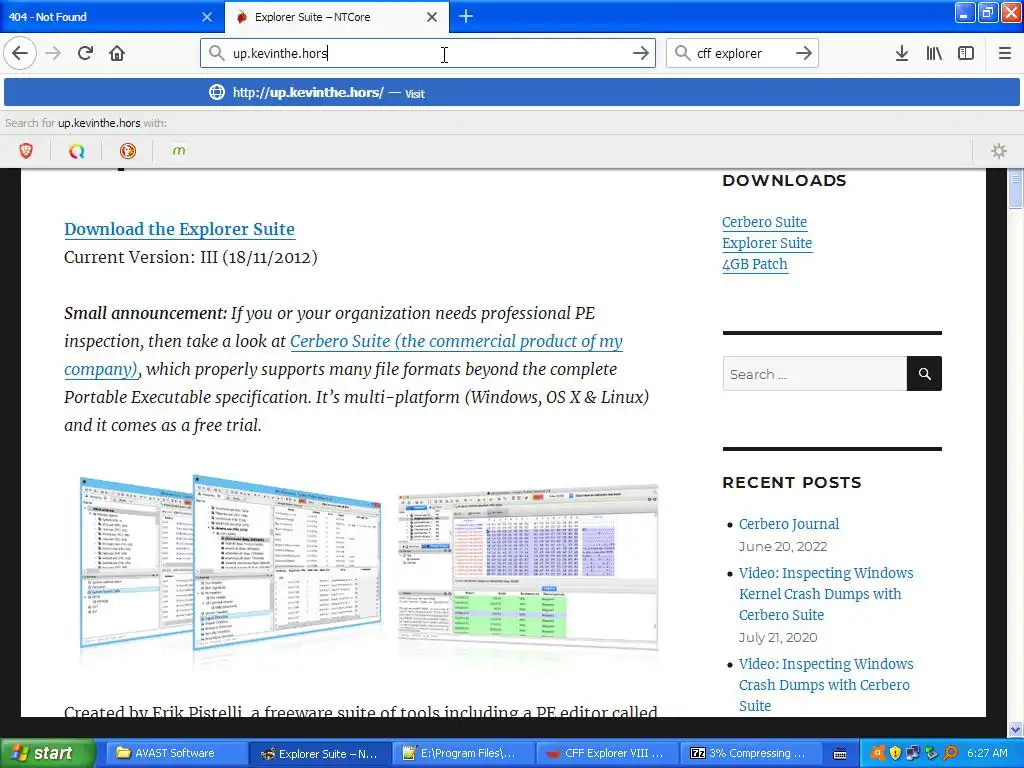Open the browser hamburger menu

coord(1005,53)
